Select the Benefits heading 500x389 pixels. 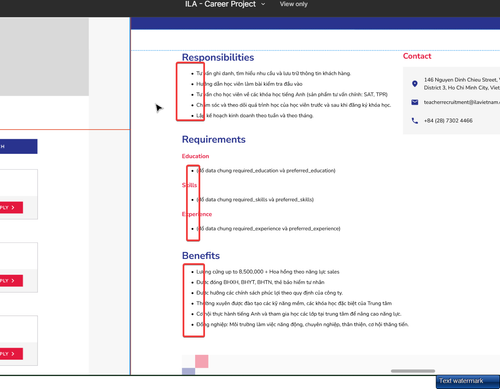click(201, 256)
